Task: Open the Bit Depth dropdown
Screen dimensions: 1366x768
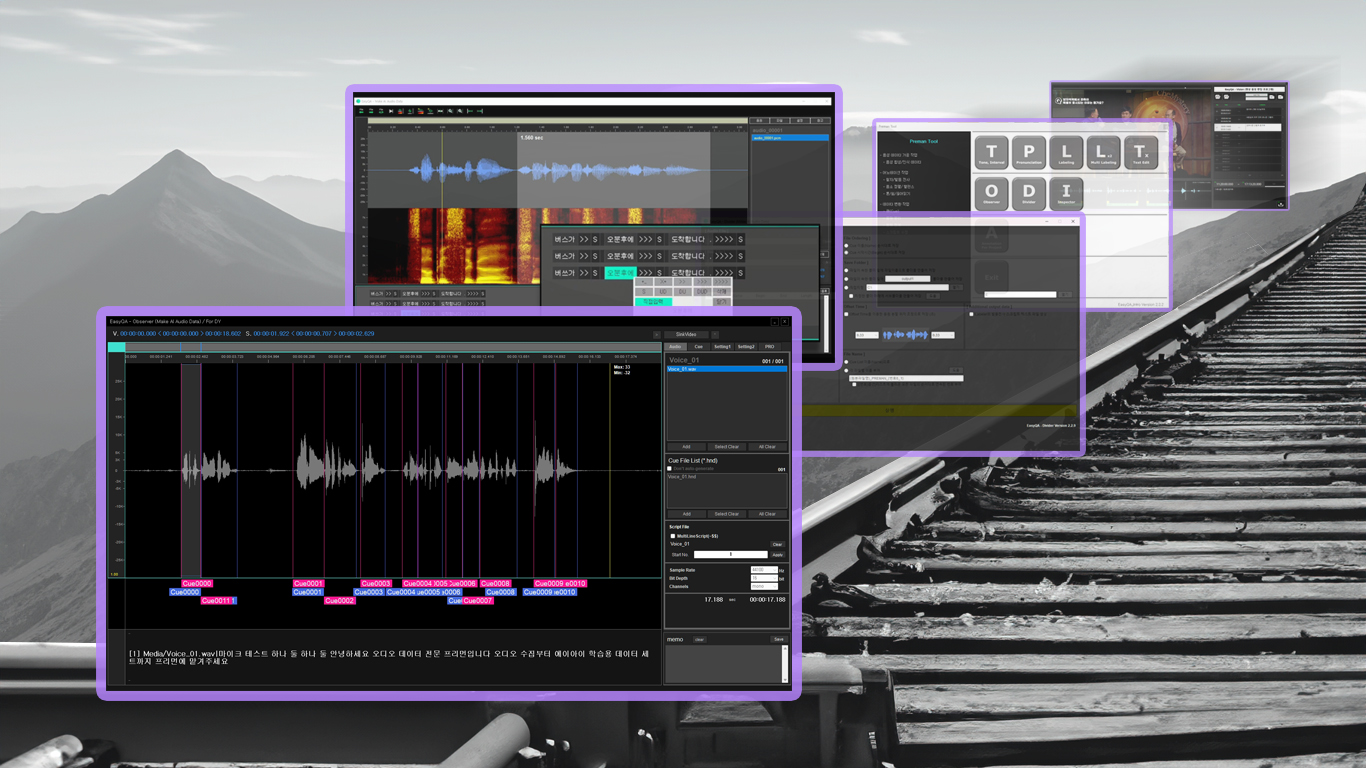Action: pos(764,578)
